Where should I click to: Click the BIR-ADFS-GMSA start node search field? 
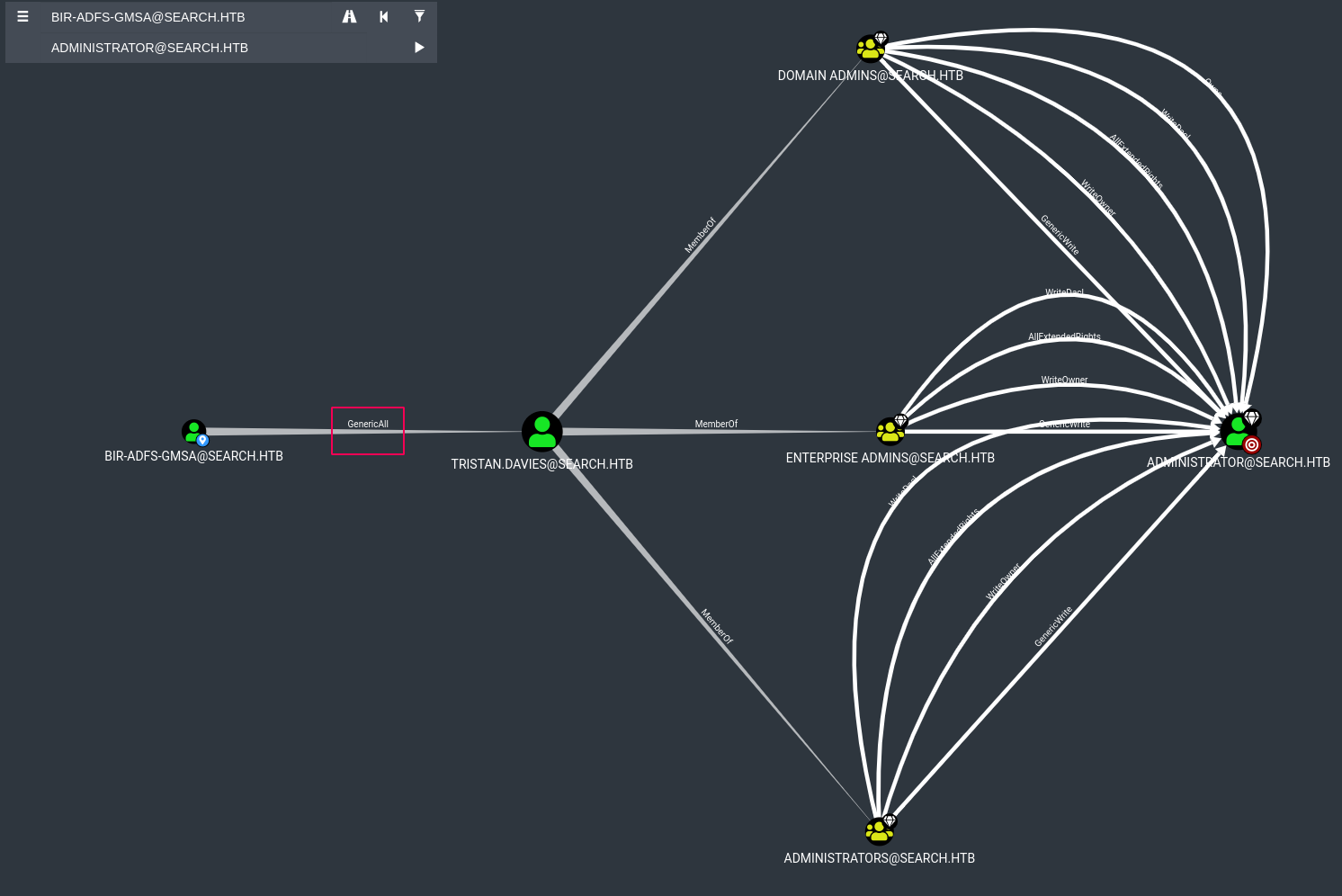[x=189, y=17]
